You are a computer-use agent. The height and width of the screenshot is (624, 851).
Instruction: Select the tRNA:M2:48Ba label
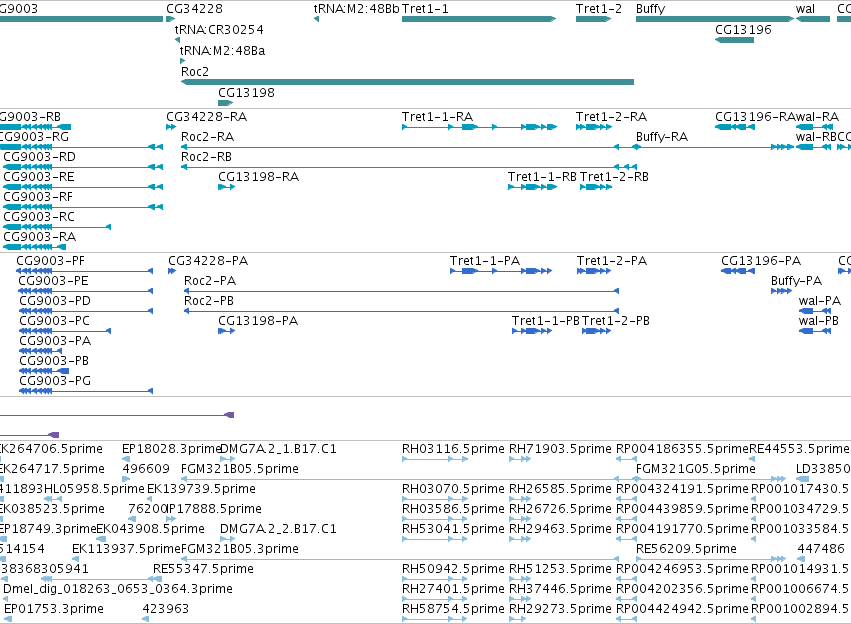pos(223,51)
